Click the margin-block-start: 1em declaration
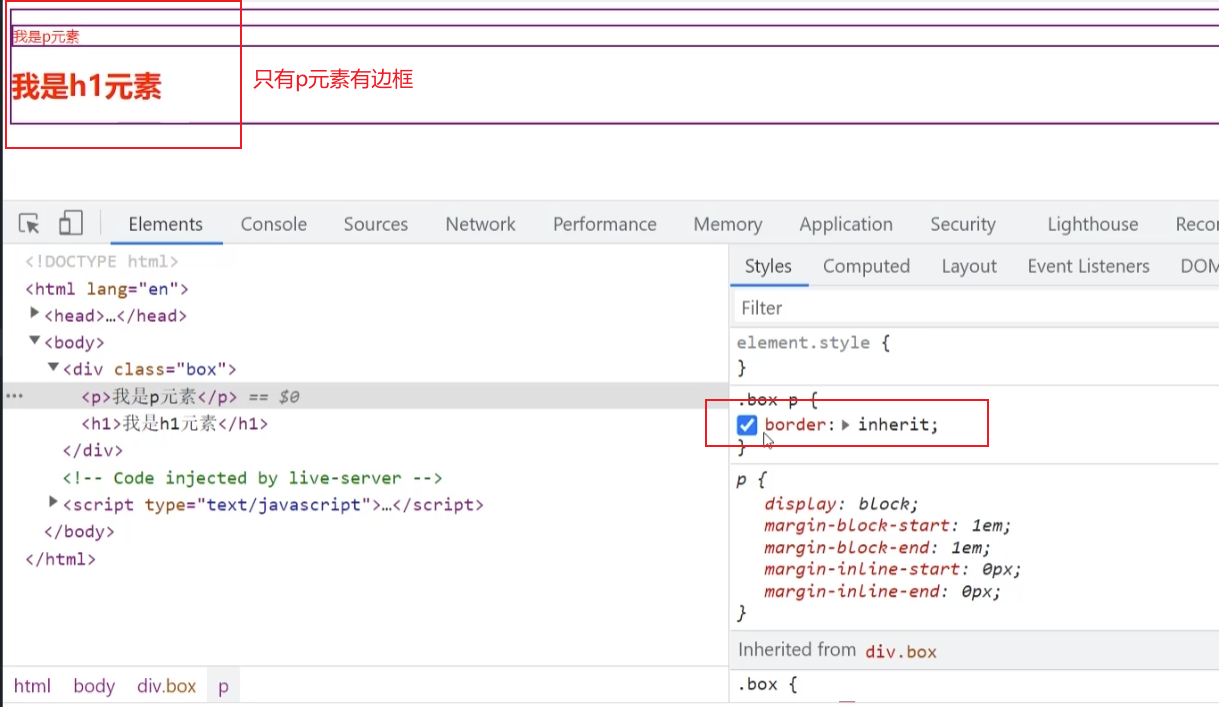Viewport: 1219px width, 707px height. click(888, 525)
